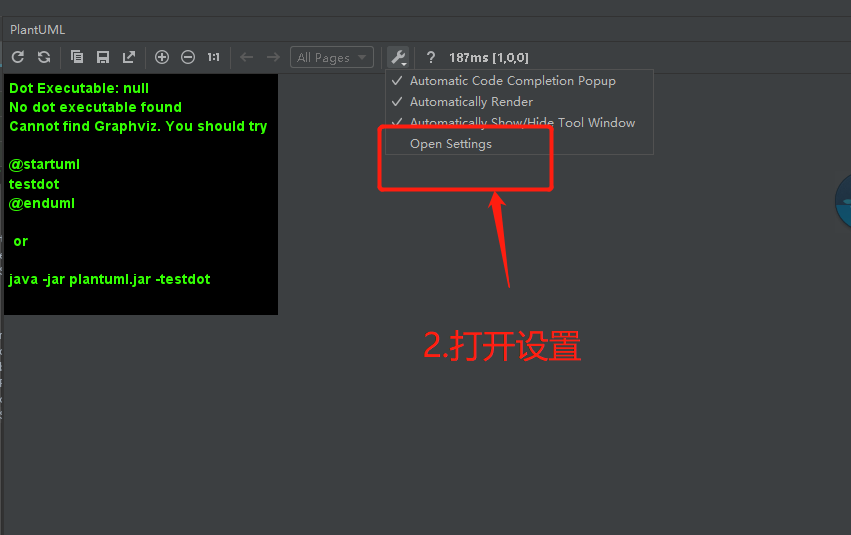Click 'java -jar plantuml.jar -testdot' line
Screen dimensions: 851x535
click(109, 279)
